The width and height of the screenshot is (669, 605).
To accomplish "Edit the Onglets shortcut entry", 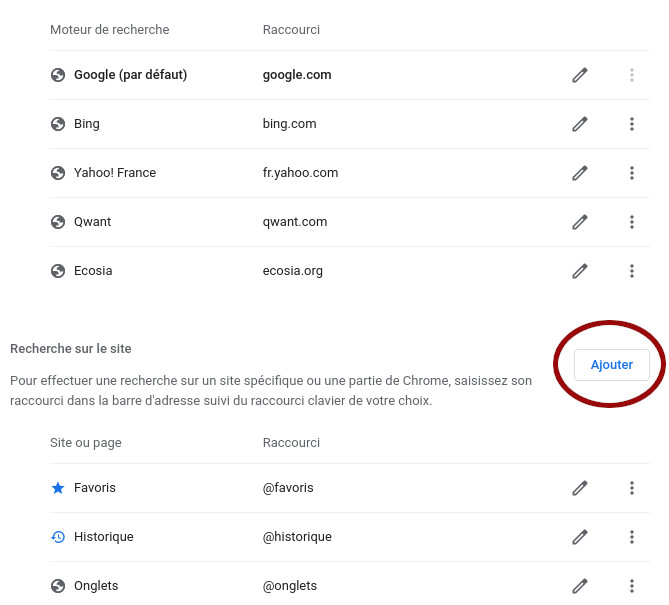I will (x=580, y=586).
